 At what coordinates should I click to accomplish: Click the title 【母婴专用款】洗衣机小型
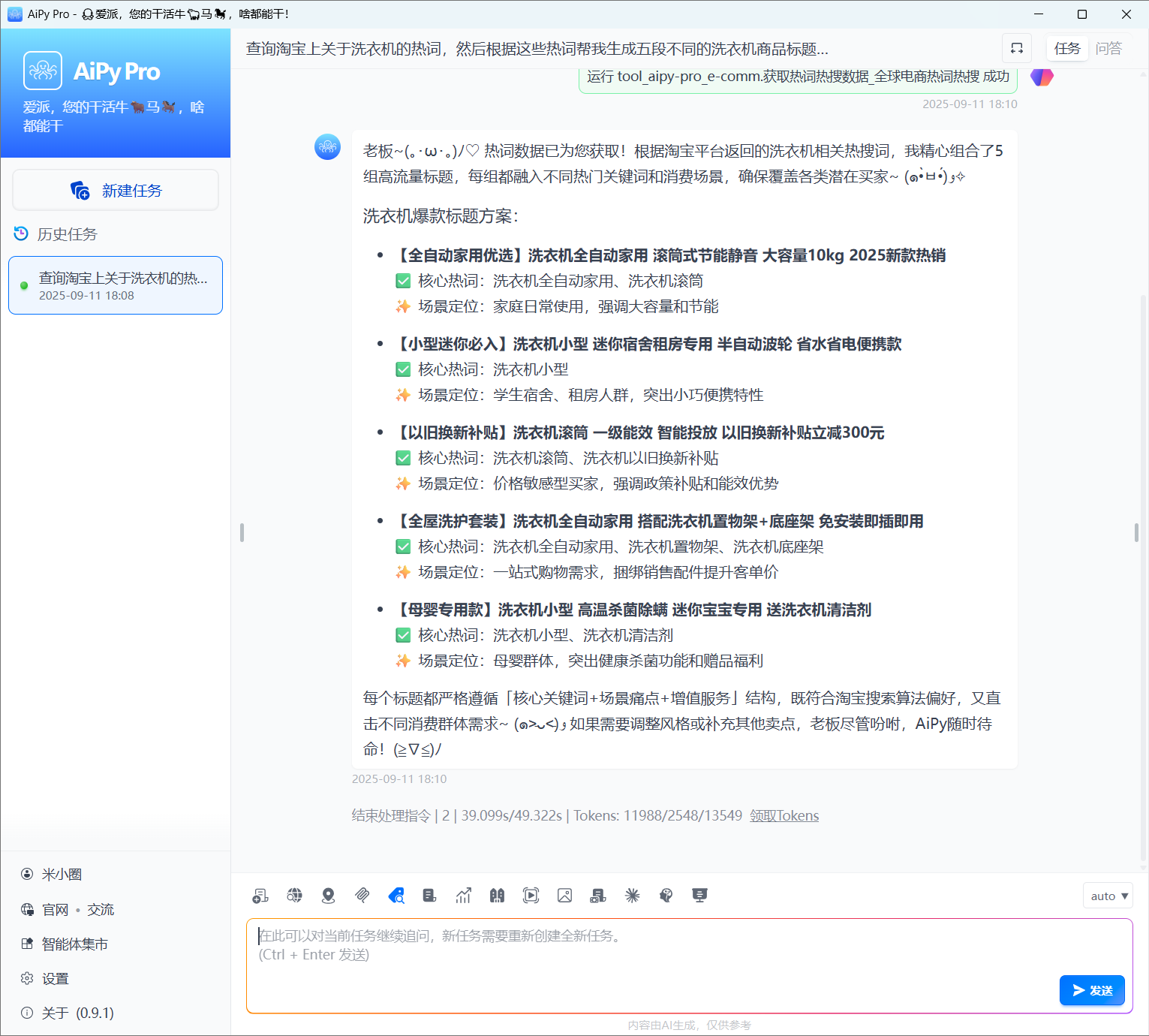tap(633, 610)
